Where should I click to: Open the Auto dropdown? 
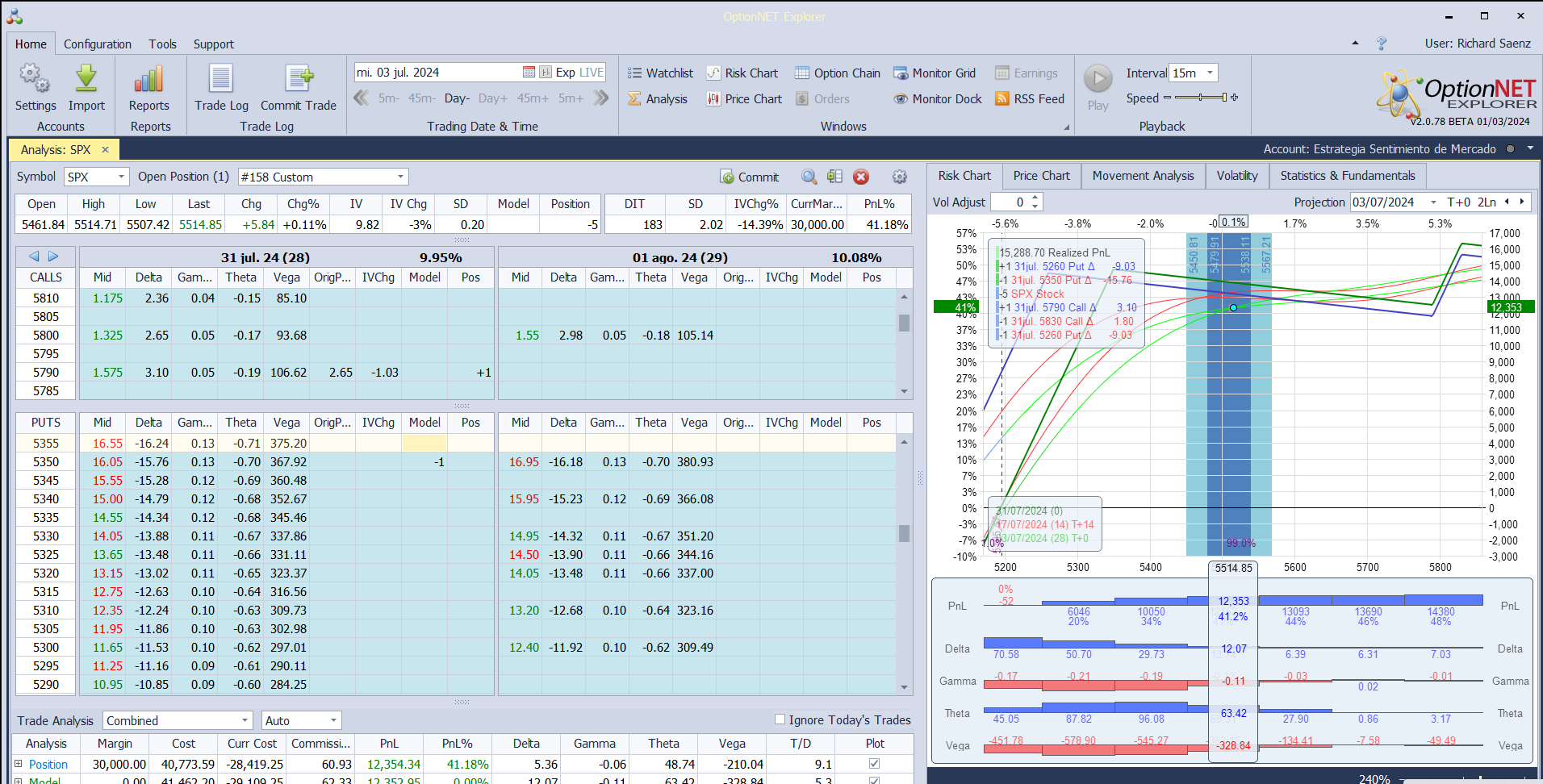click(x=333, y=720)
